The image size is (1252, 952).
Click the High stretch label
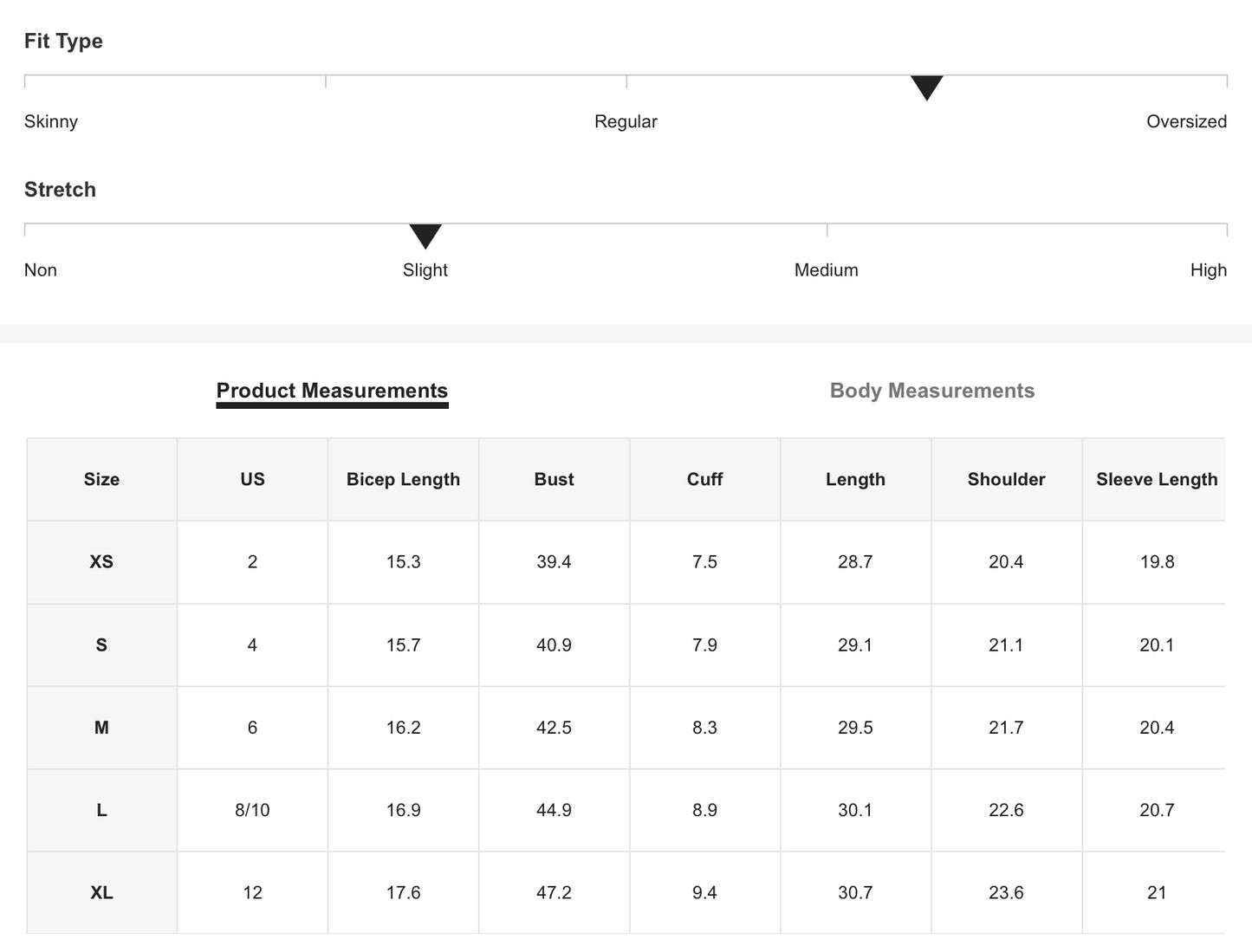(1208, 270)
